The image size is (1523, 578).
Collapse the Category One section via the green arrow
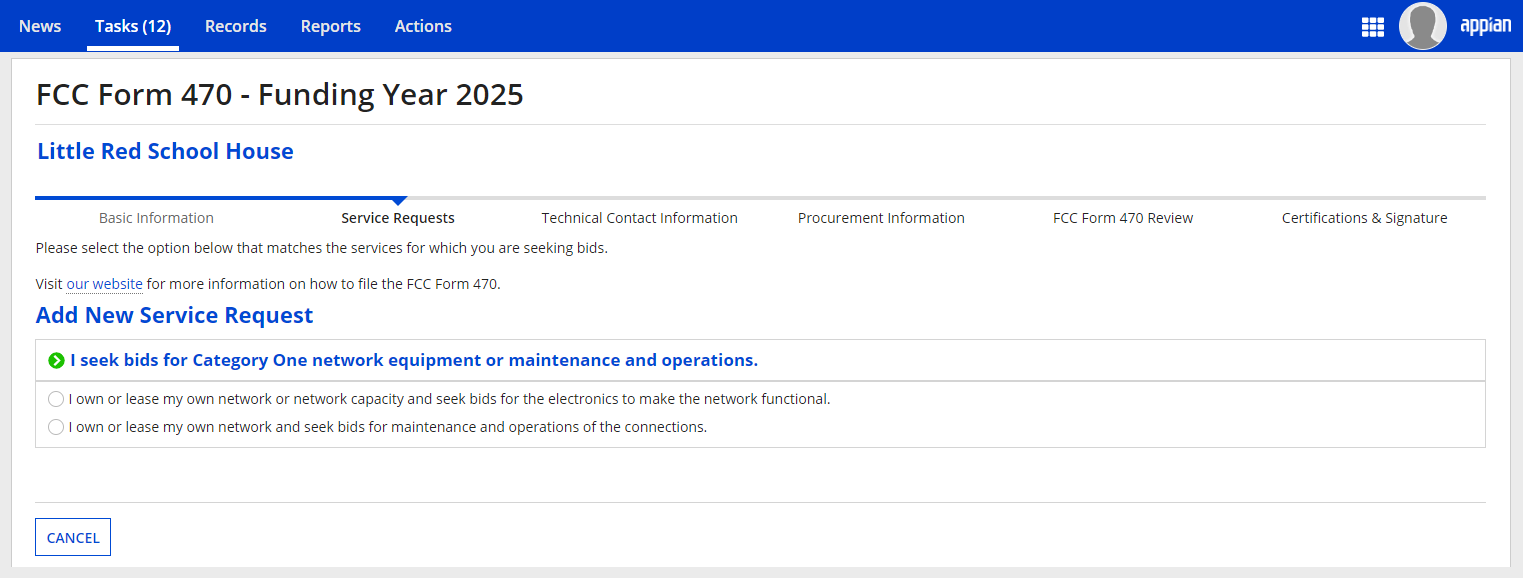coord(56,360)
